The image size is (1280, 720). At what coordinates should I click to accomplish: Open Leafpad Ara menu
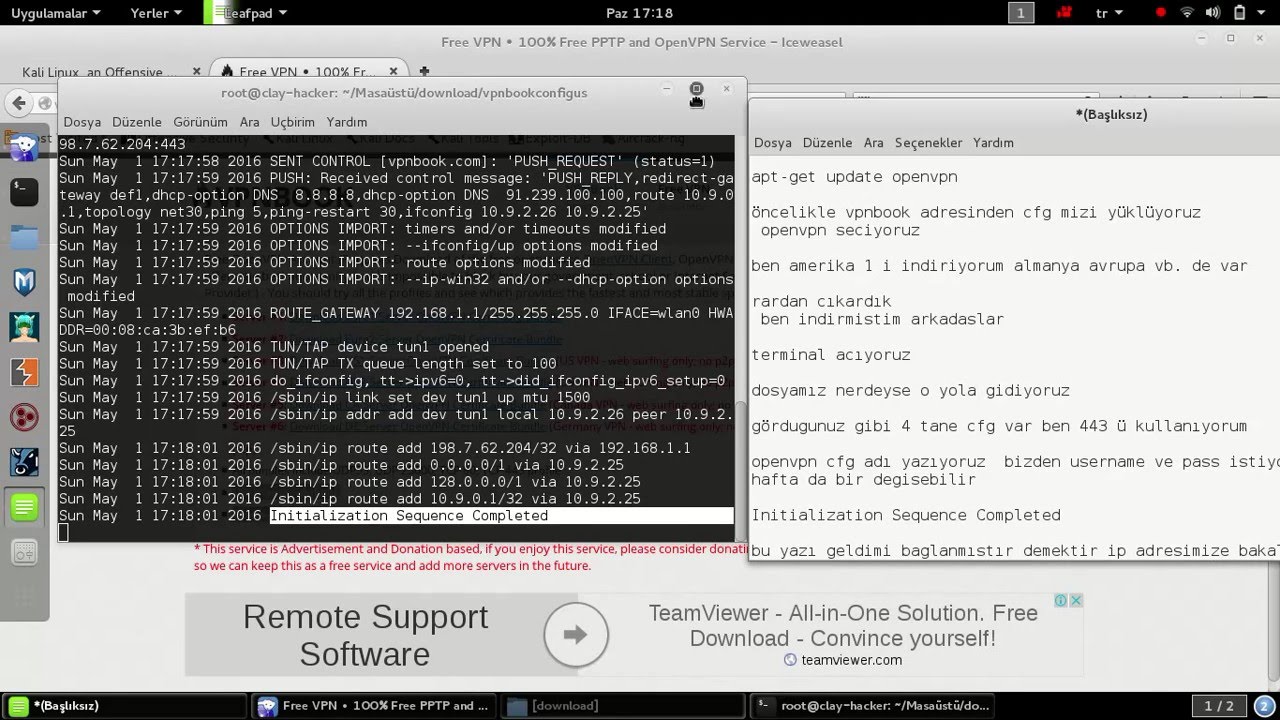874,143
